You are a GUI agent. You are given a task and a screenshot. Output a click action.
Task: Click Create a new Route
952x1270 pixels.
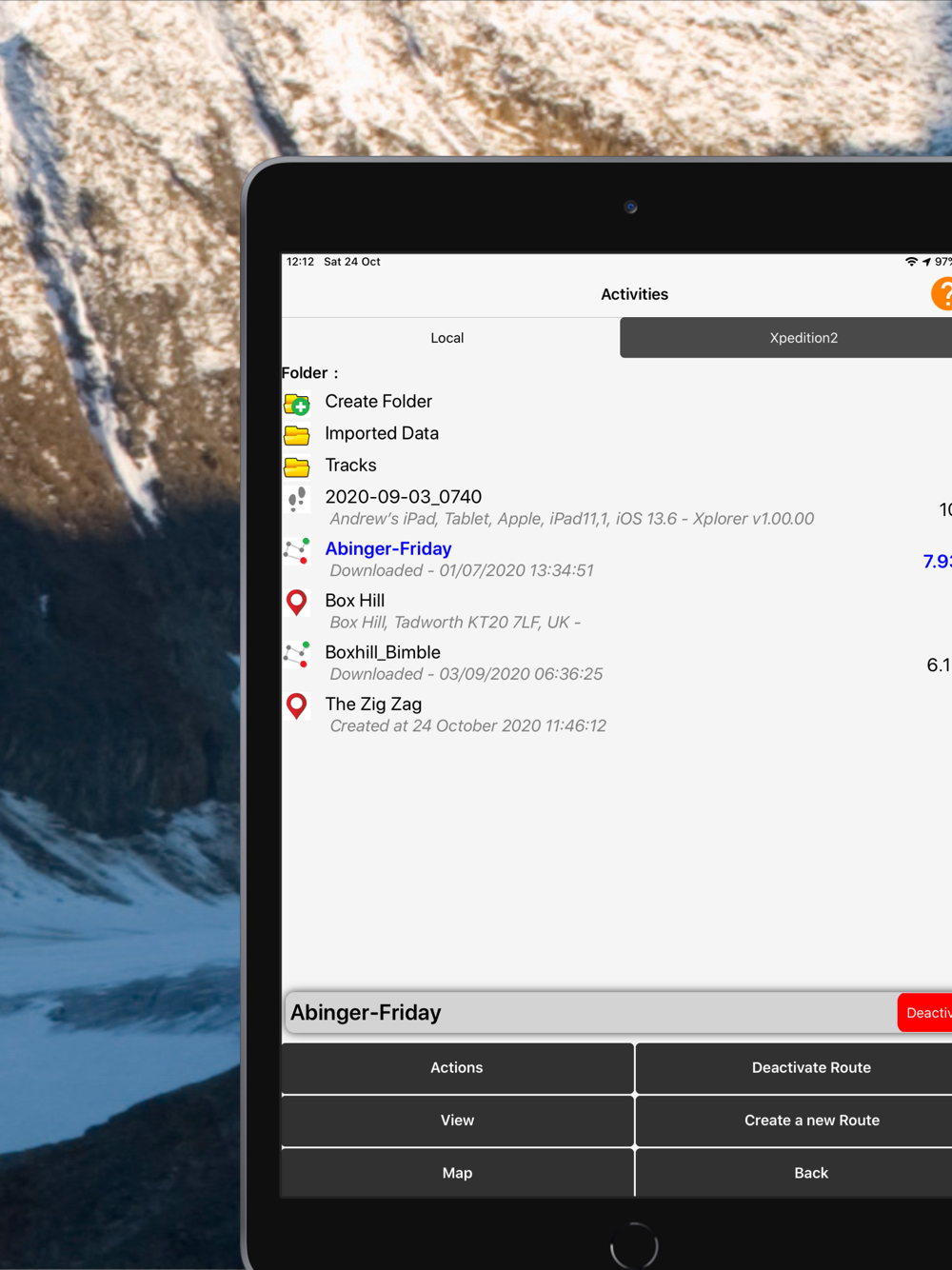[794, 1121]
